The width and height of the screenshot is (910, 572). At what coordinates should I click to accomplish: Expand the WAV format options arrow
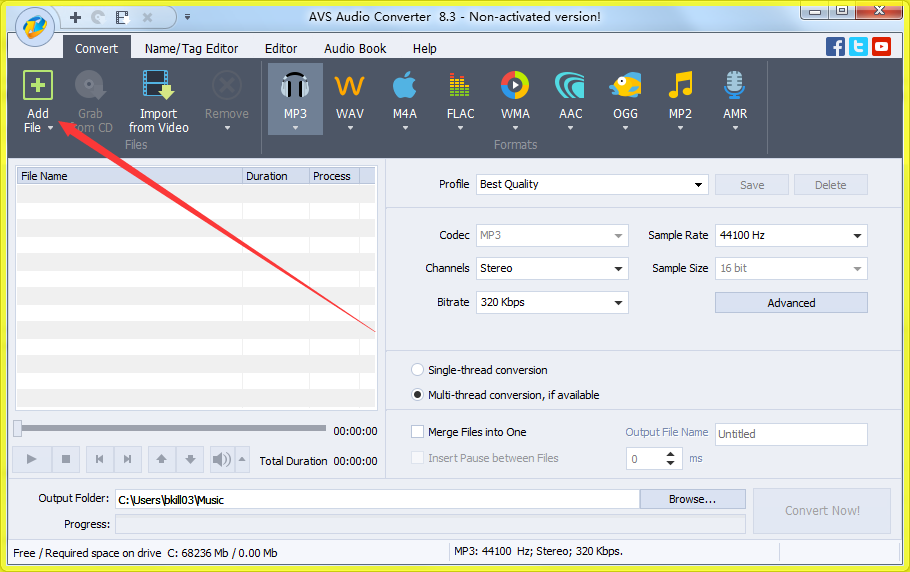350,128
